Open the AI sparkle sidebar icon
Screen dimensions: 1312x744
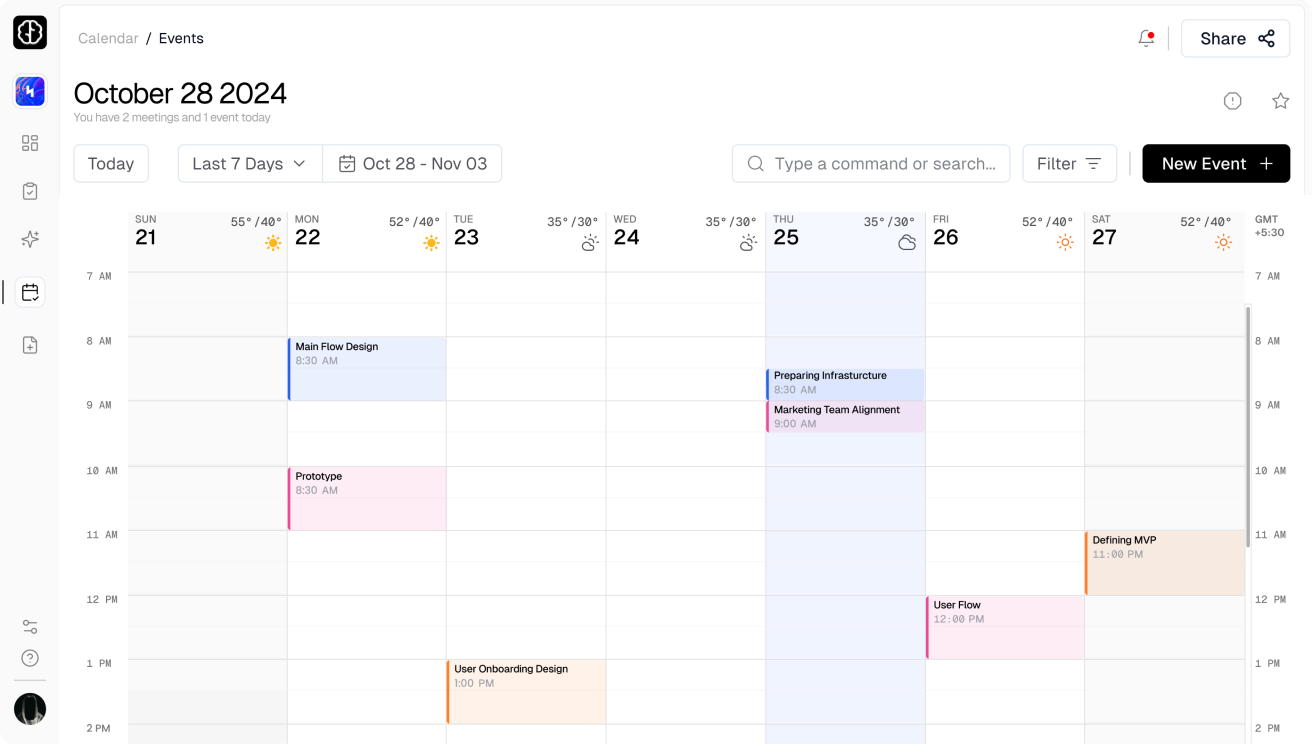30,239
